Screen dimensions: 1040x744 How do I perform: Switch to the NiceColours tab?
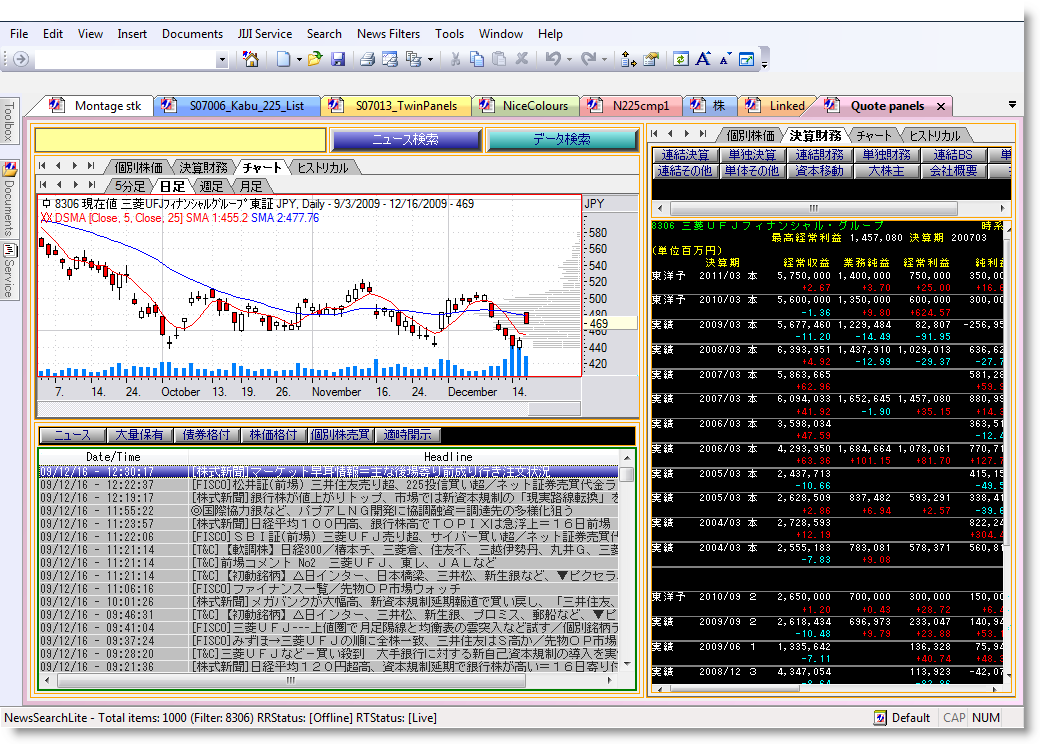coord(527,105)
